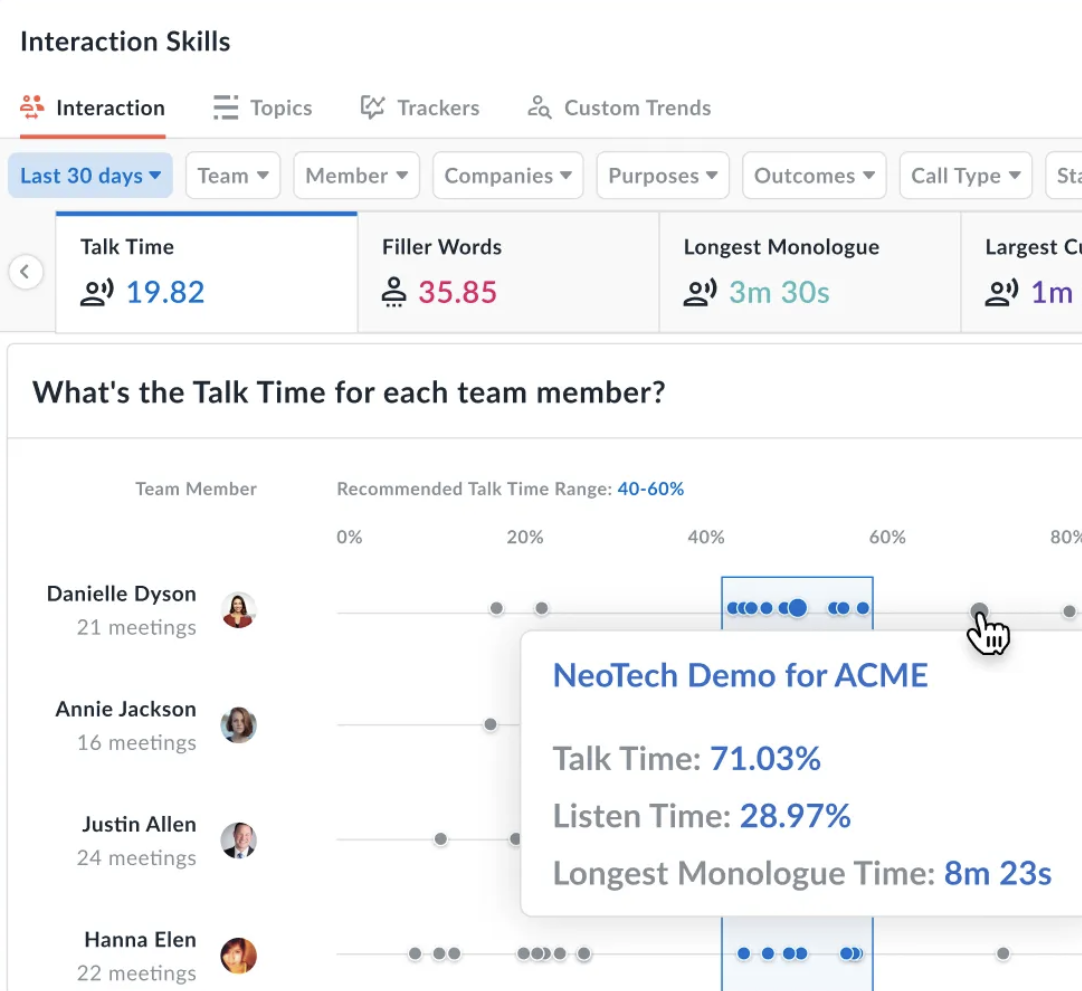The height and width of the screenshot is (991, 1082).
Task: Open the Companies filter dropdown
Action: tap(508, 175)
